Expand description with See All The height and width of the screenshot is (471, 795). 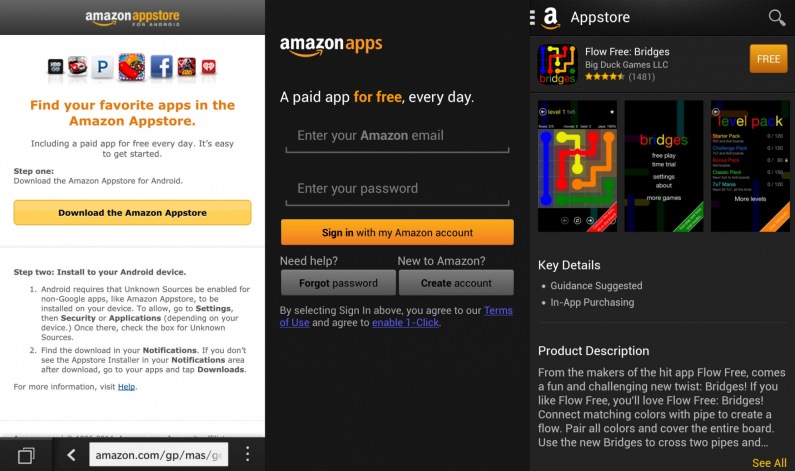tap(769, 463)
